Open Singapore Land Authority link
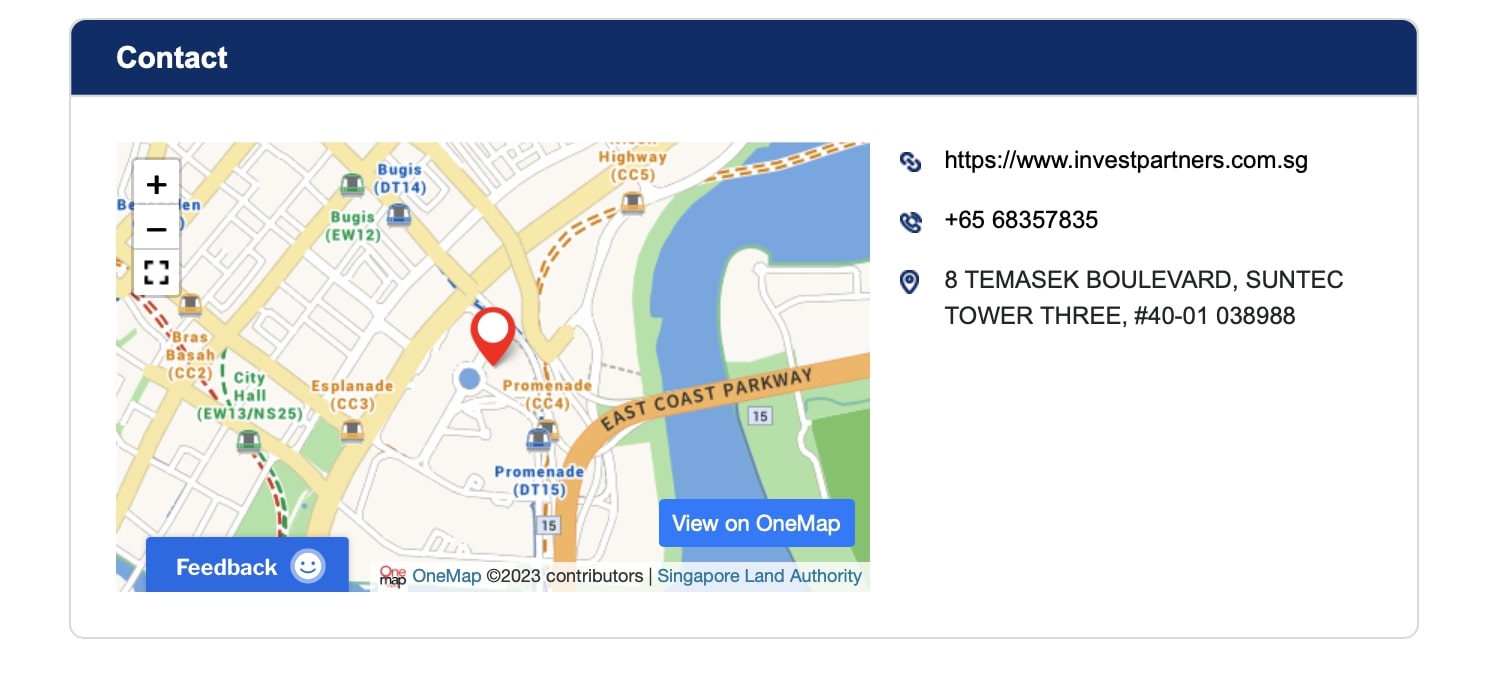1486x684 pixels. point(759,576)
